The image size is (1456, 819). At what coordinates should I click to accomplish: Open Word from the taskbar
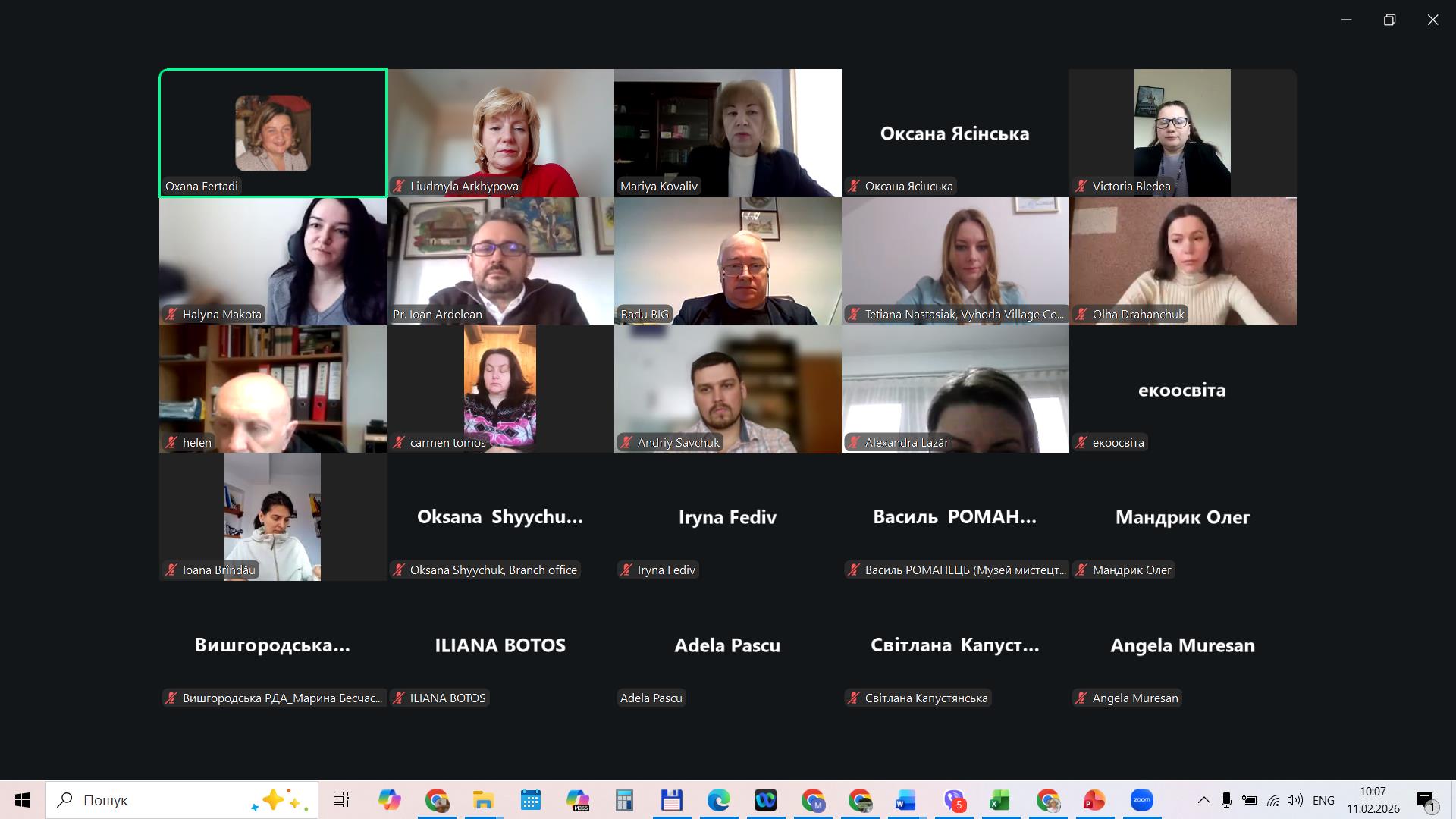pos(905,800)
